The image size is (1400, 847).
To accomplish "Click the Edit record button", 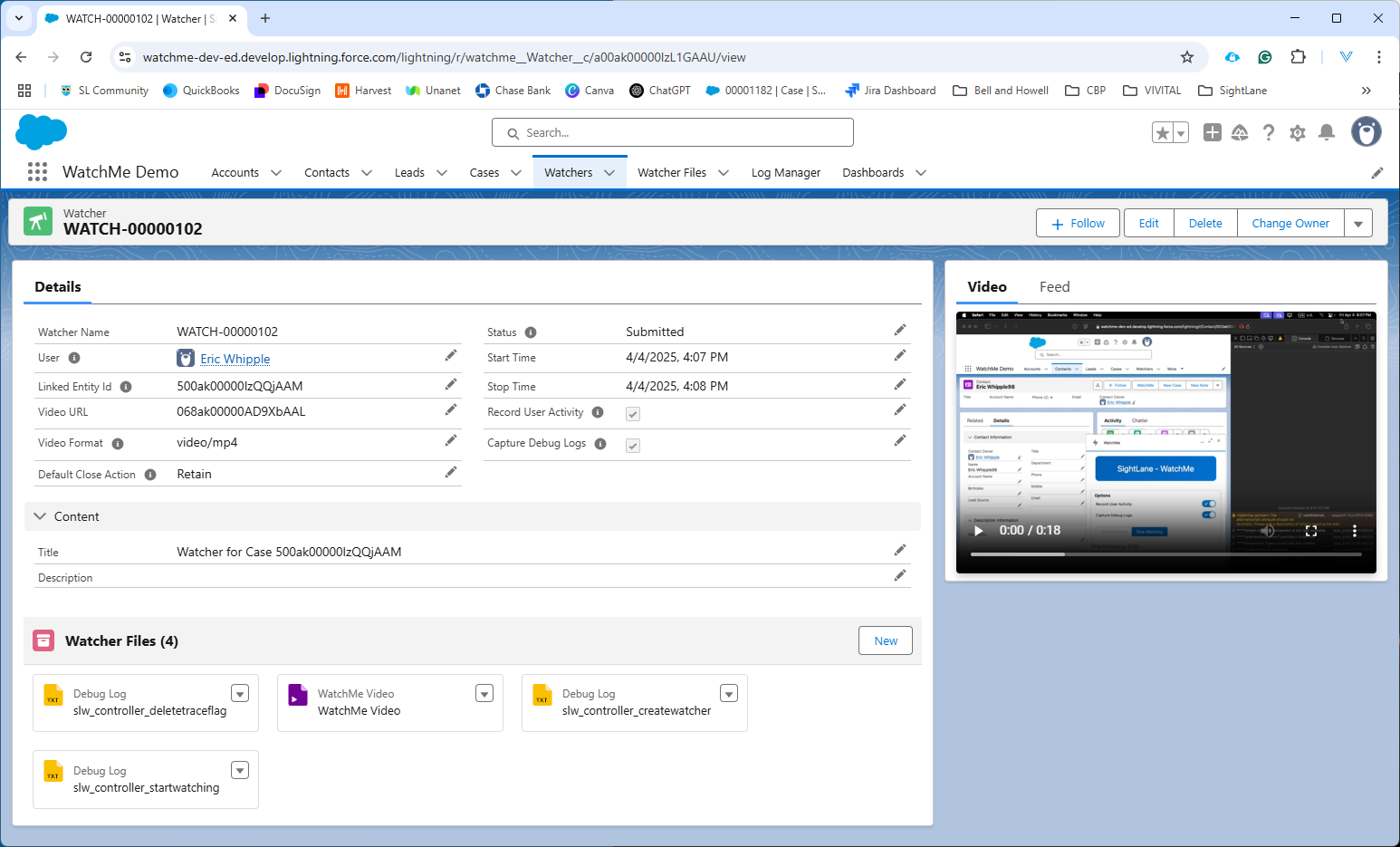I will pos(1149,224).
